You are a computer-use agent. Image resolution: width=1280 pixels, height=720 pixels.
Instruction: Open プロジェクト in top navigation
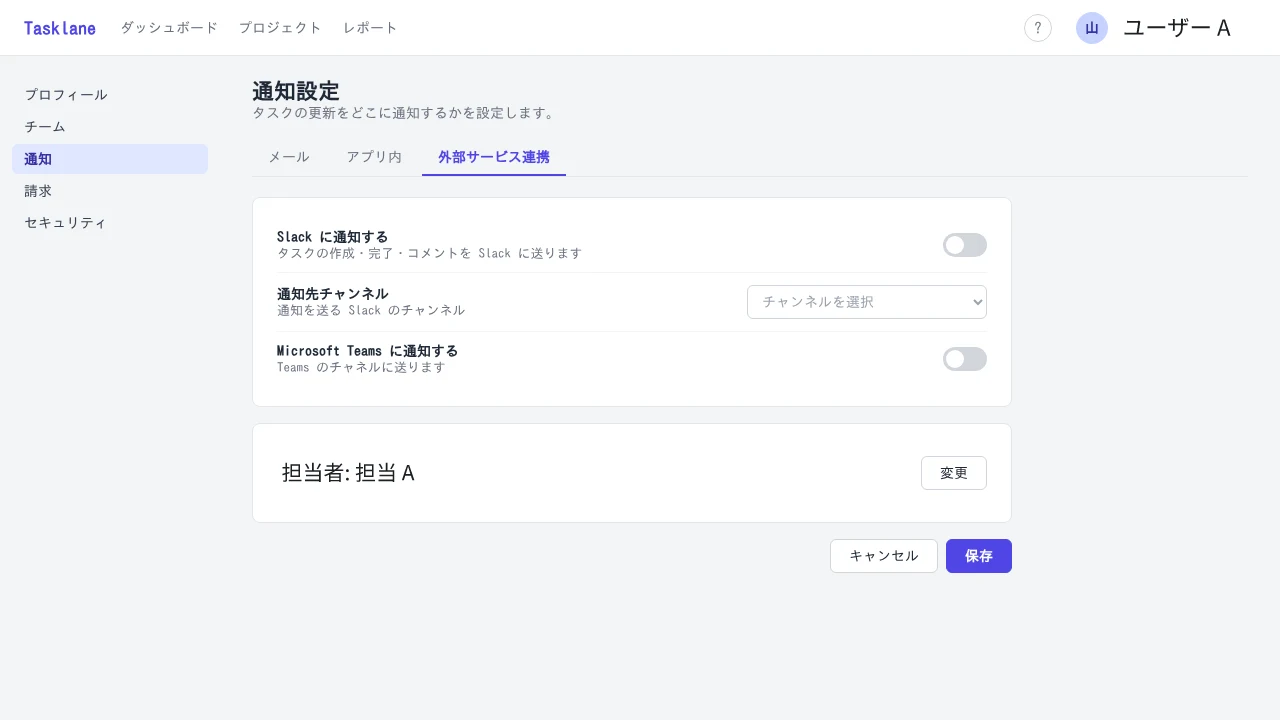tap(280, 28)
